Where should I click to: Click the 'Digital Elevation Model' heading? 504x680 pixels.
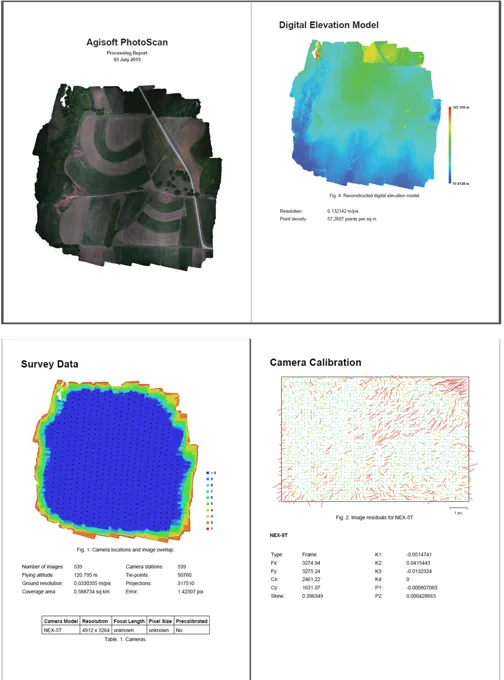pyautogui.click(x=329, y=25)
